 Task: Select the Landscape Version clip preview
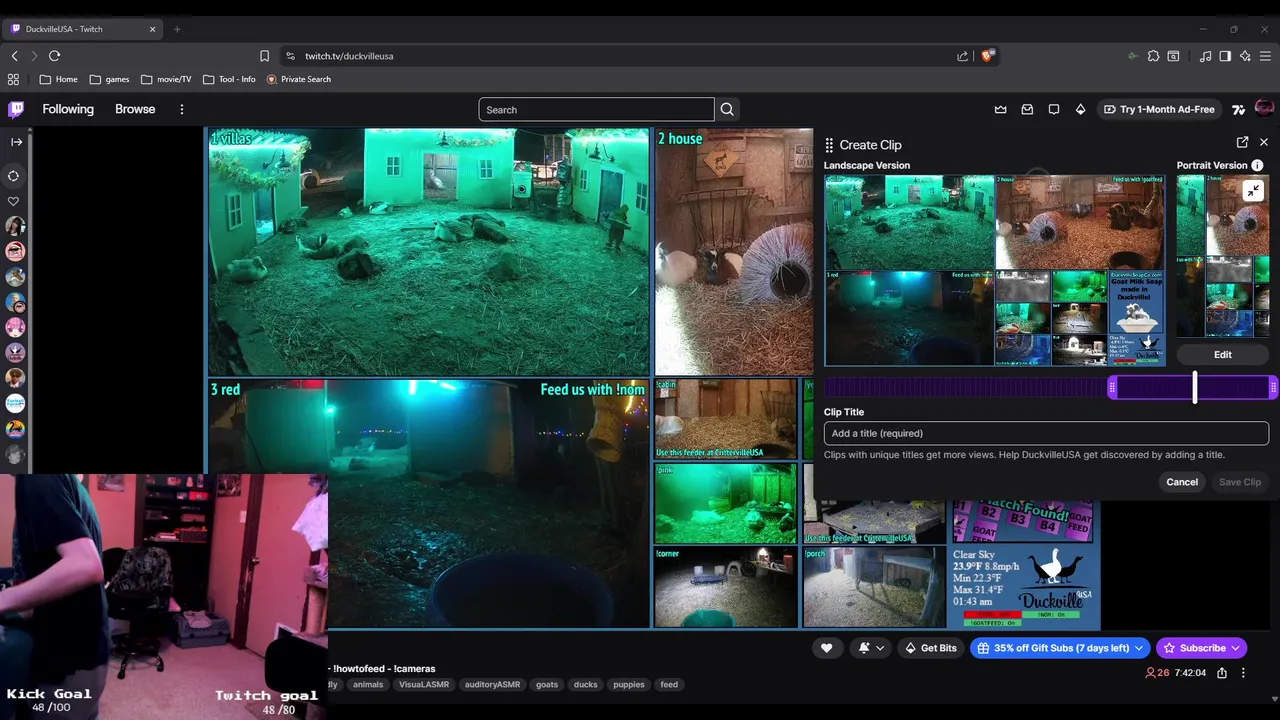995,270
